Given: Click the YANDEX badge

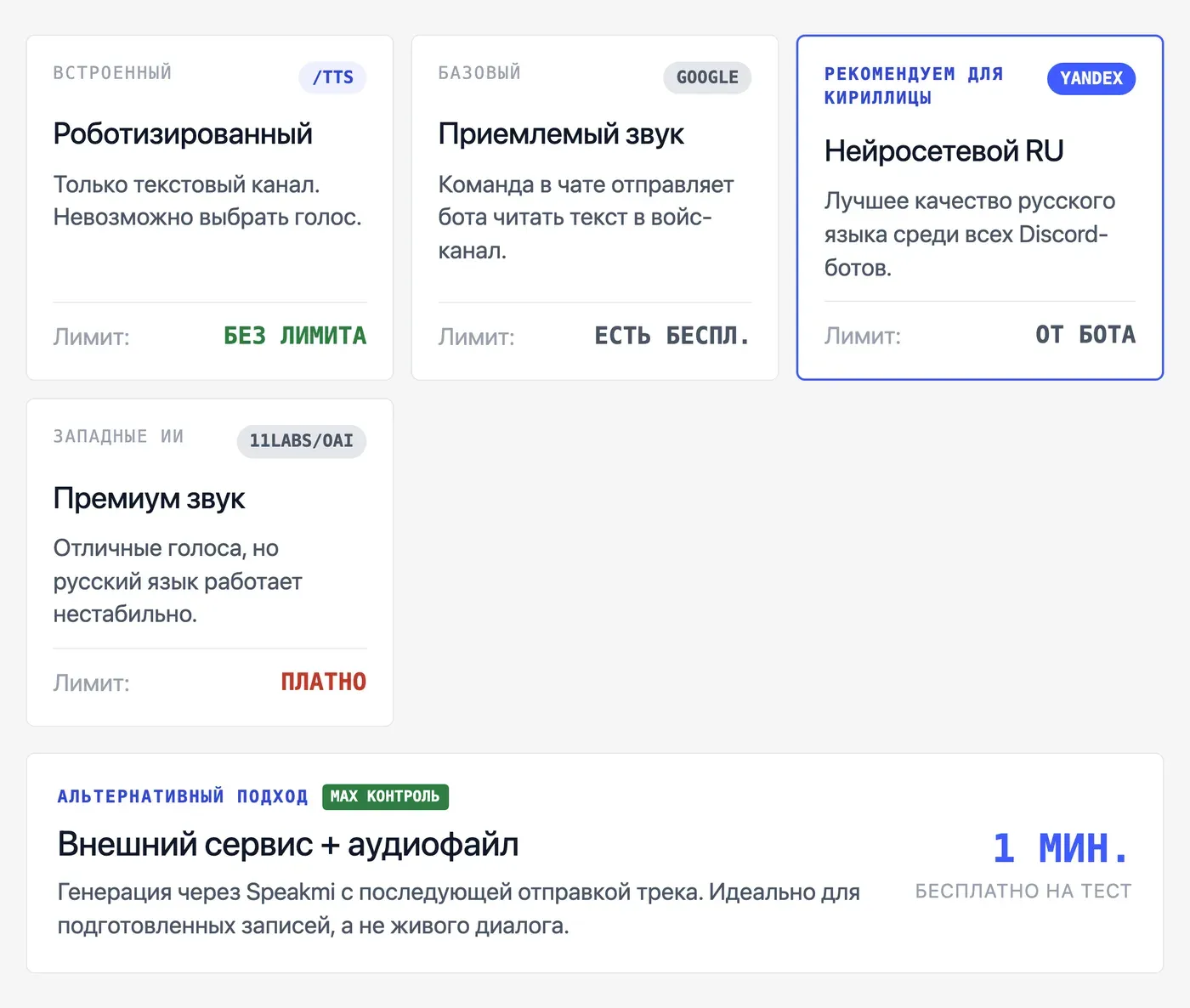Looking at the screenshot, I should click(1091, 78).
